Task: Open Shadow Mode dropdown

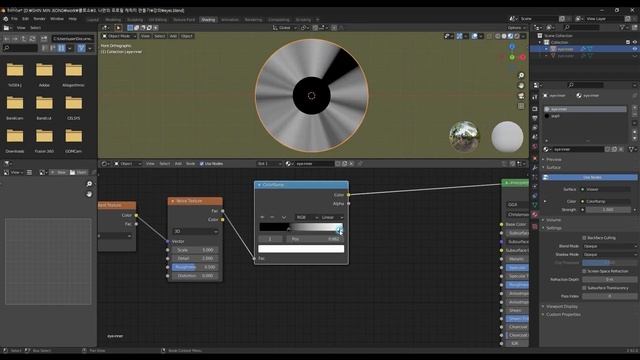Action: [x=609, y=254]
